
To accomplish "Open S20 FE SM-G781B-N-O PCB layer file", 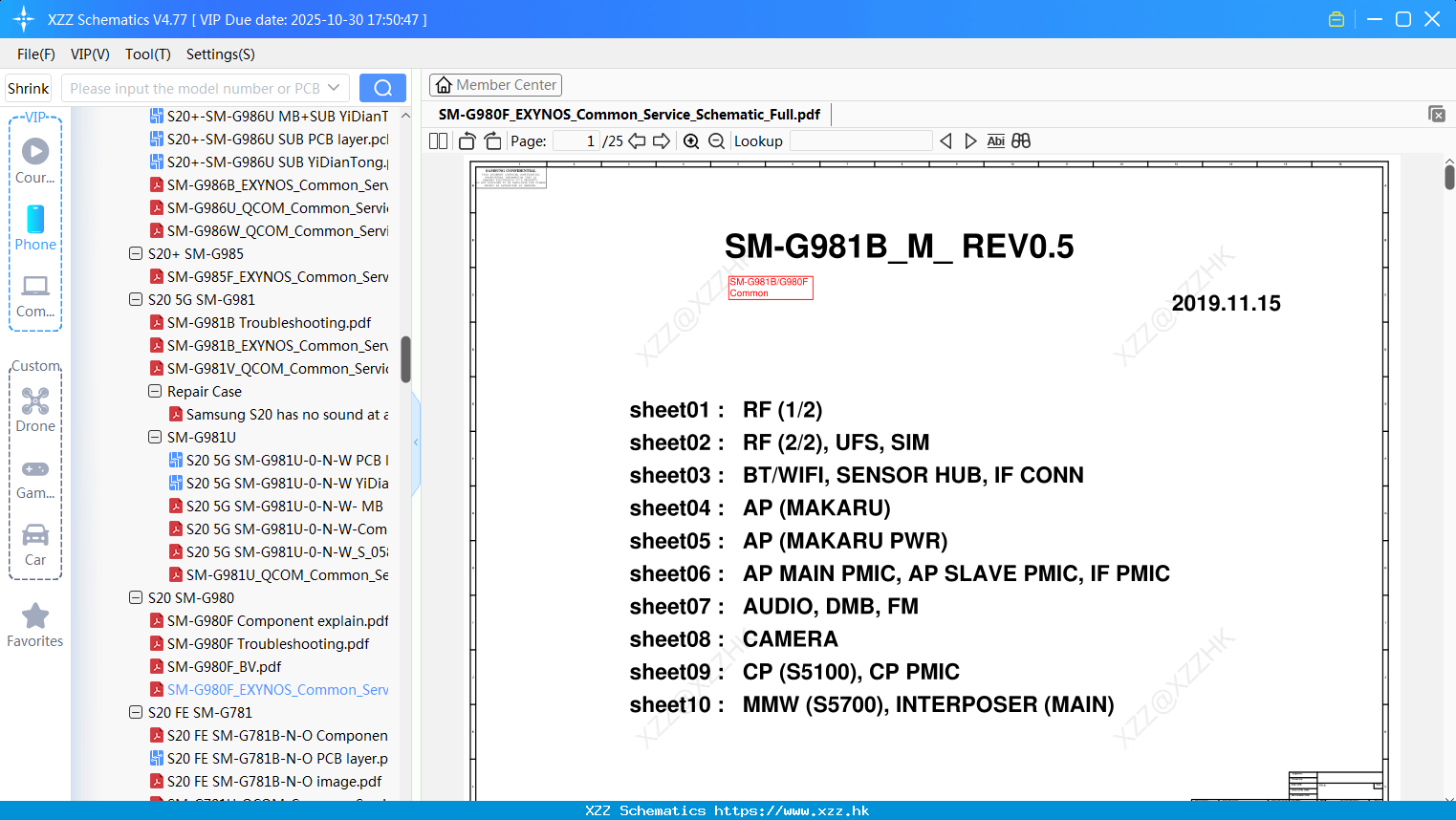I will [x=277, y=759].
